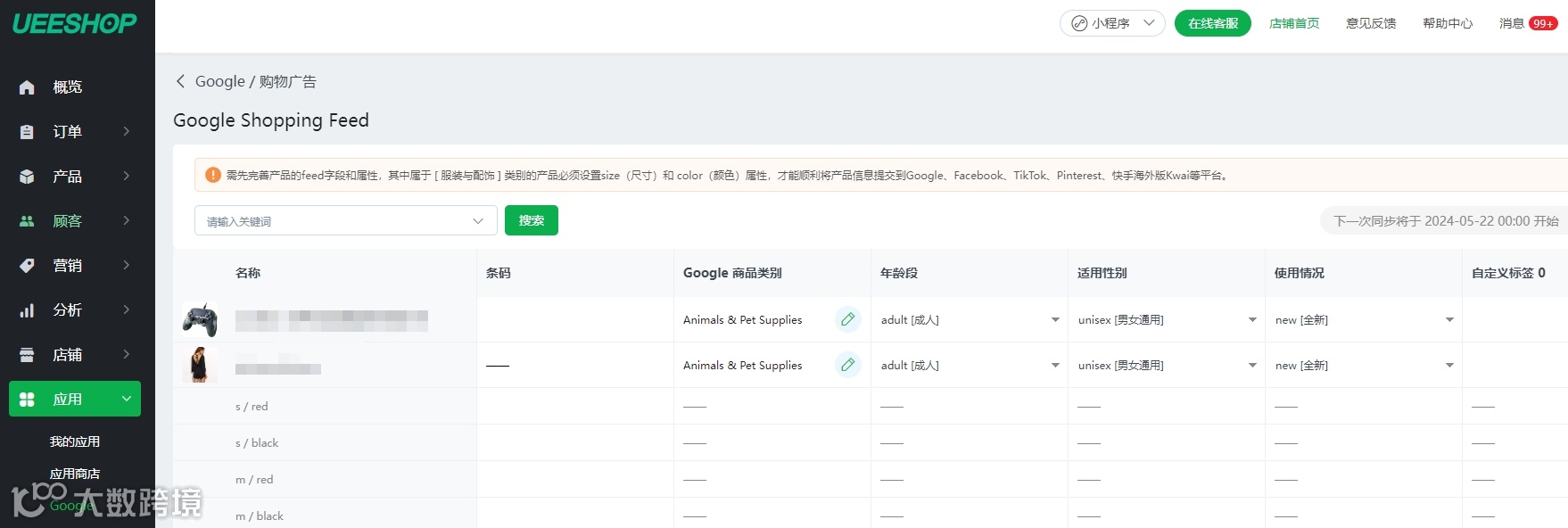This screenshot has width=1568, height=528.
Task: Collapse the 应用 menu chevron
Action: point(127,400)
